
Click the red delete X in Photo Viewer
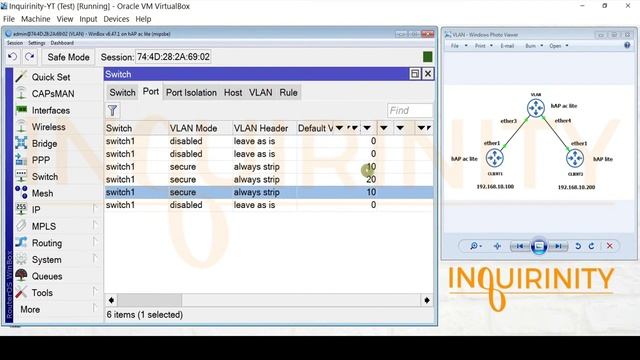(609, 246)
